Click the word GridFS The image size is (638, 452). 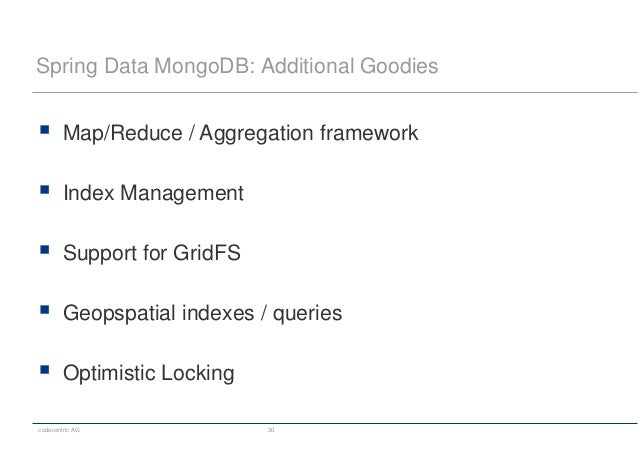click(207, 253)
